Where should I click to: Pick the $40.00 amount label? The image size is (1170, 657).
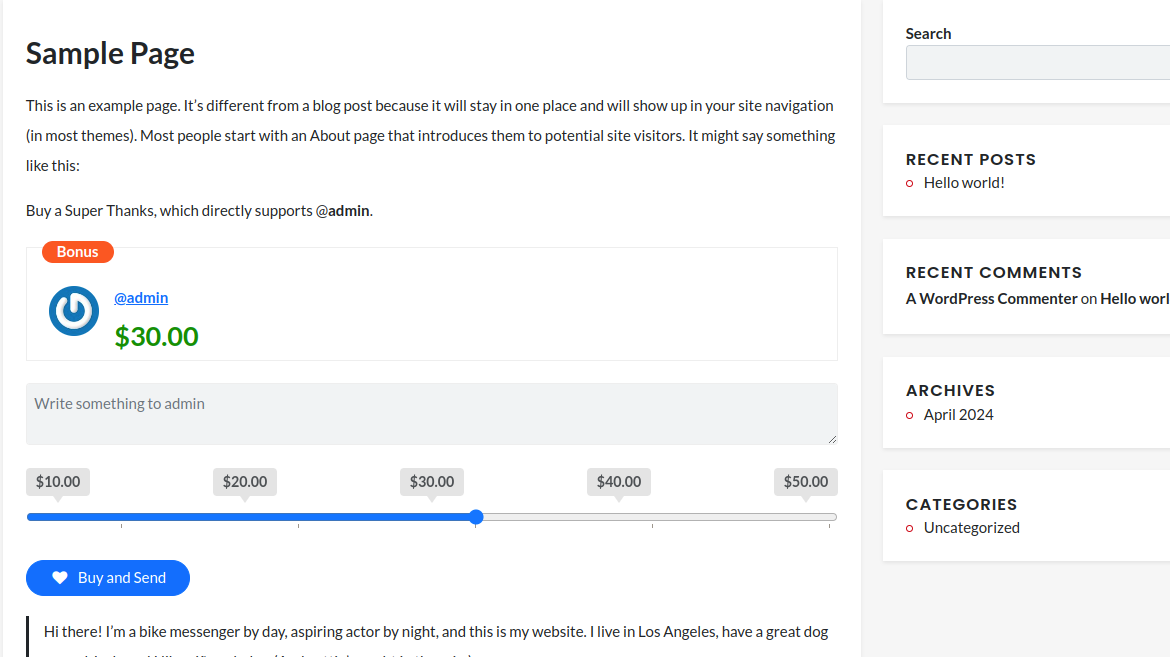tap(619, 482)
